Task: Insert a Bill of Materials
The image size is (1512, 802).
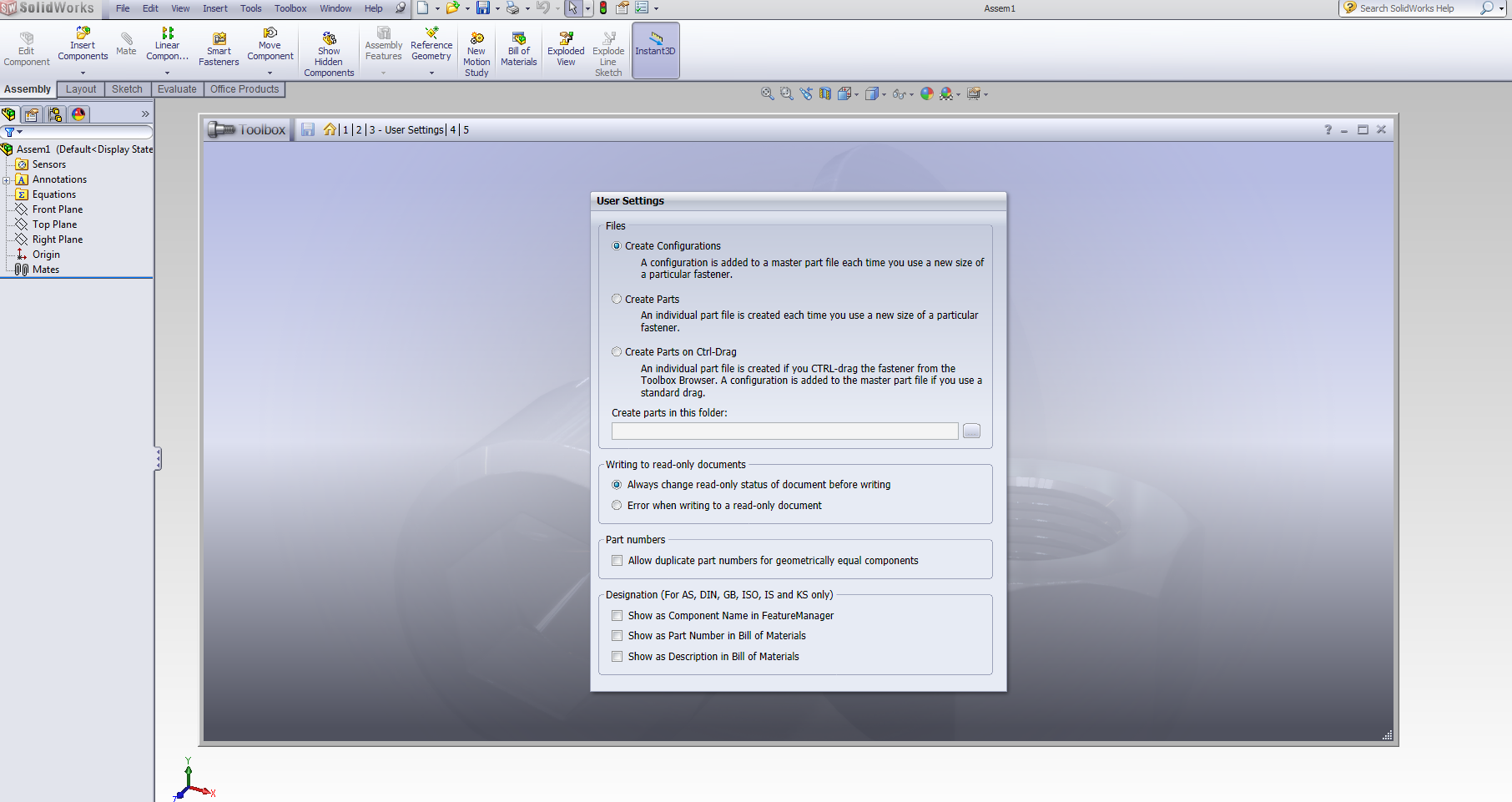Action: click(518, 49)
